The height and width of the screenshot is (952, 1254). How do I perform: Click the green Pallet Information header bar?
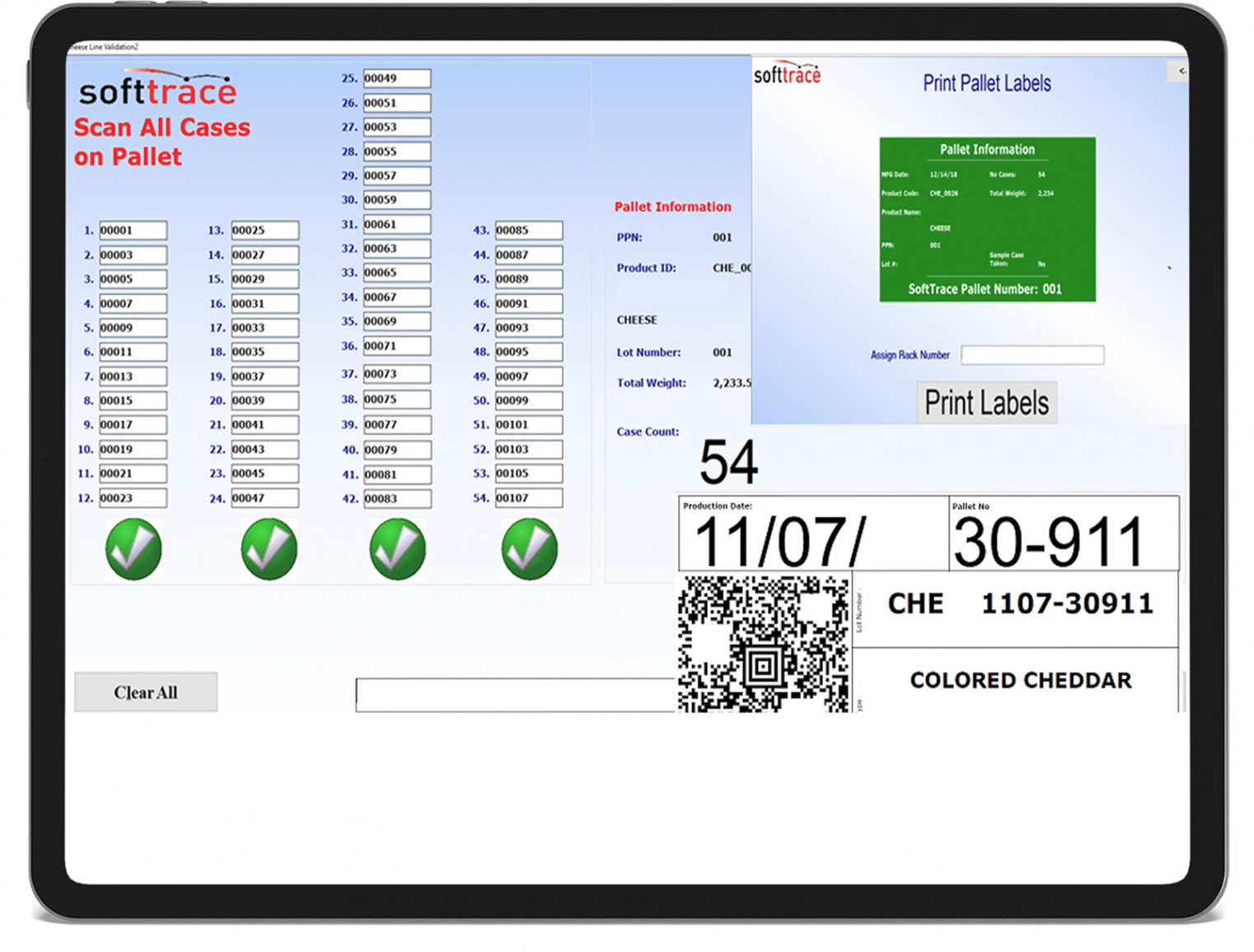click(x=987, y=149)
